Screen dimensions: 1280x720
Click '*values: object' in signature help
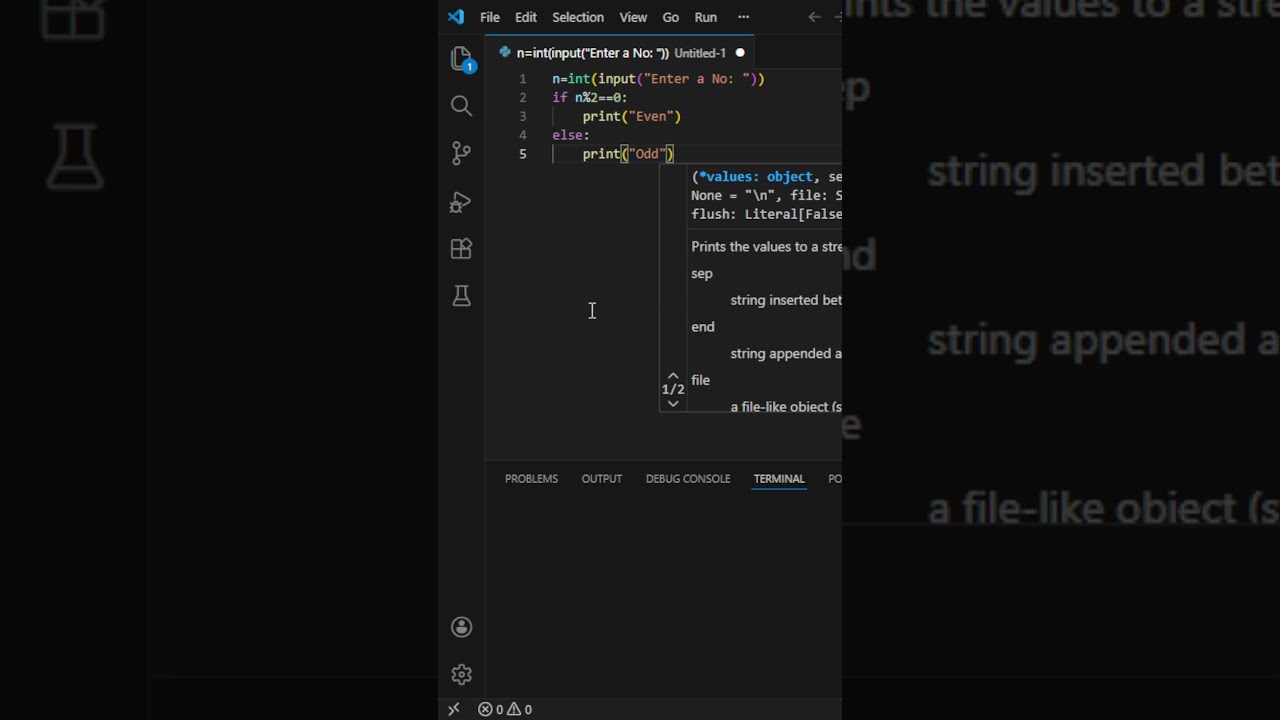coord(755,177)
